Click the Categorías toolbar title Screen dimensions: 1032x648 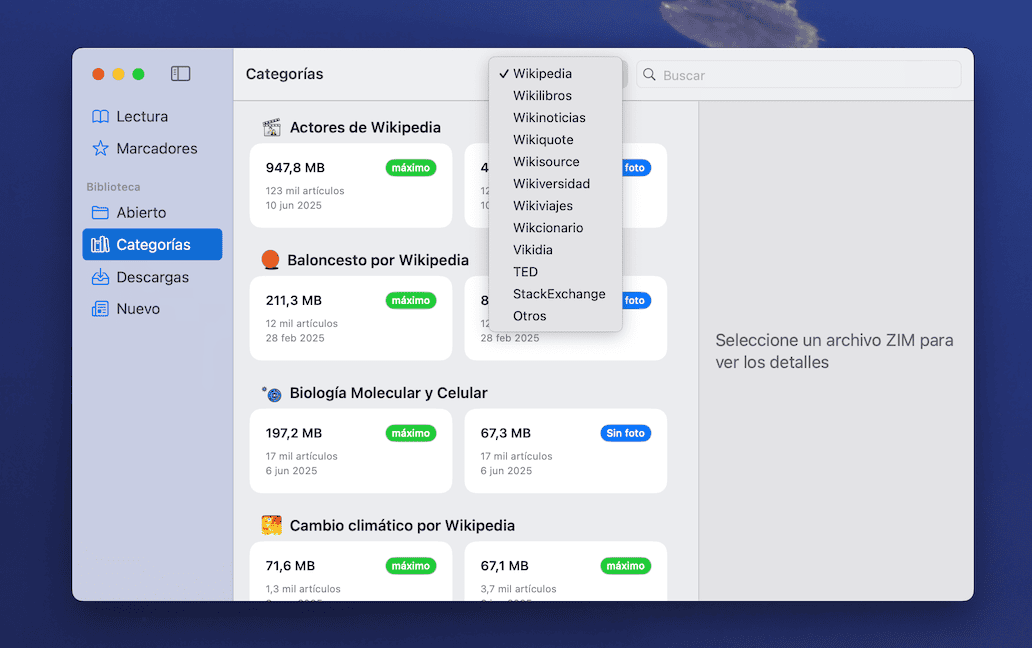284,74
